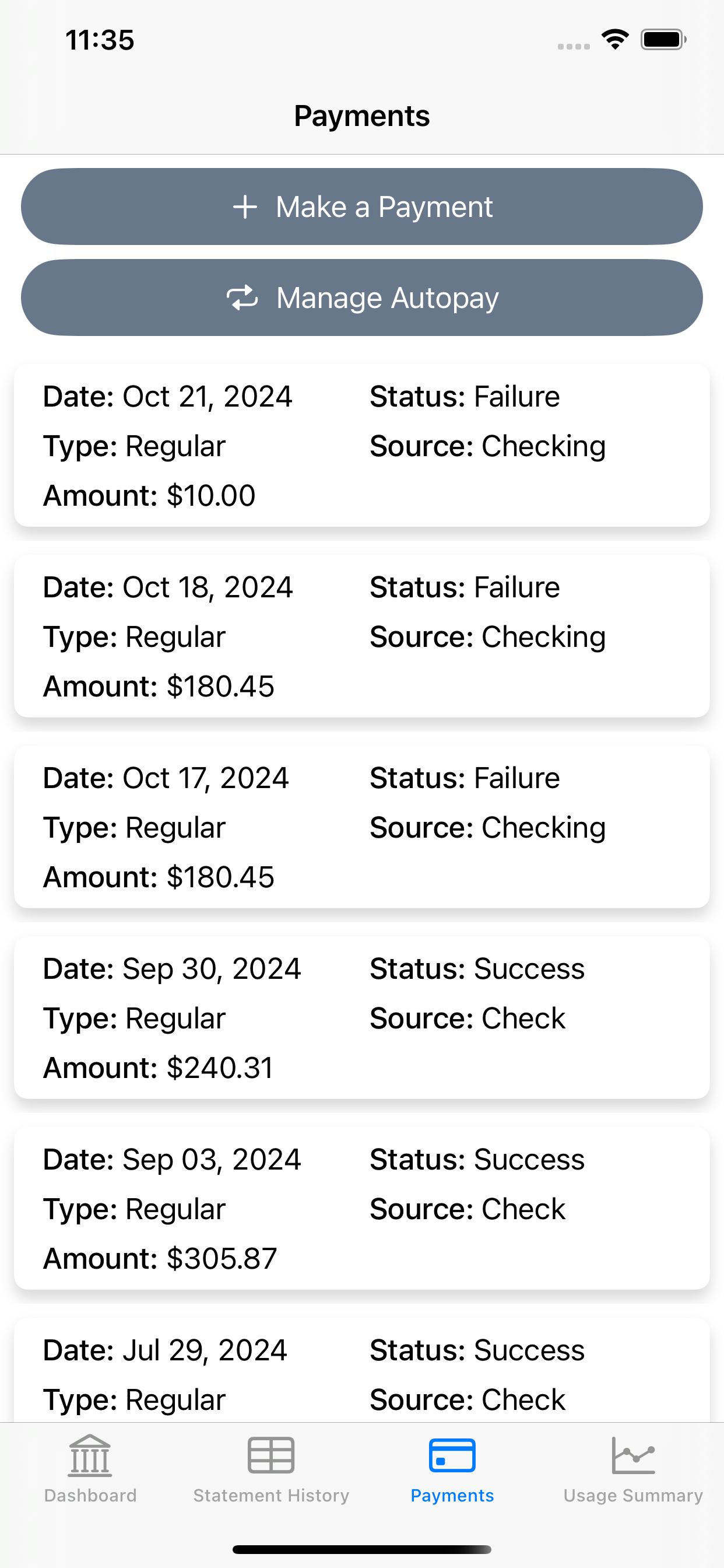Go to the Usage Summary tab label
Screen dimensions: 724x1568
click(633, 1496)
